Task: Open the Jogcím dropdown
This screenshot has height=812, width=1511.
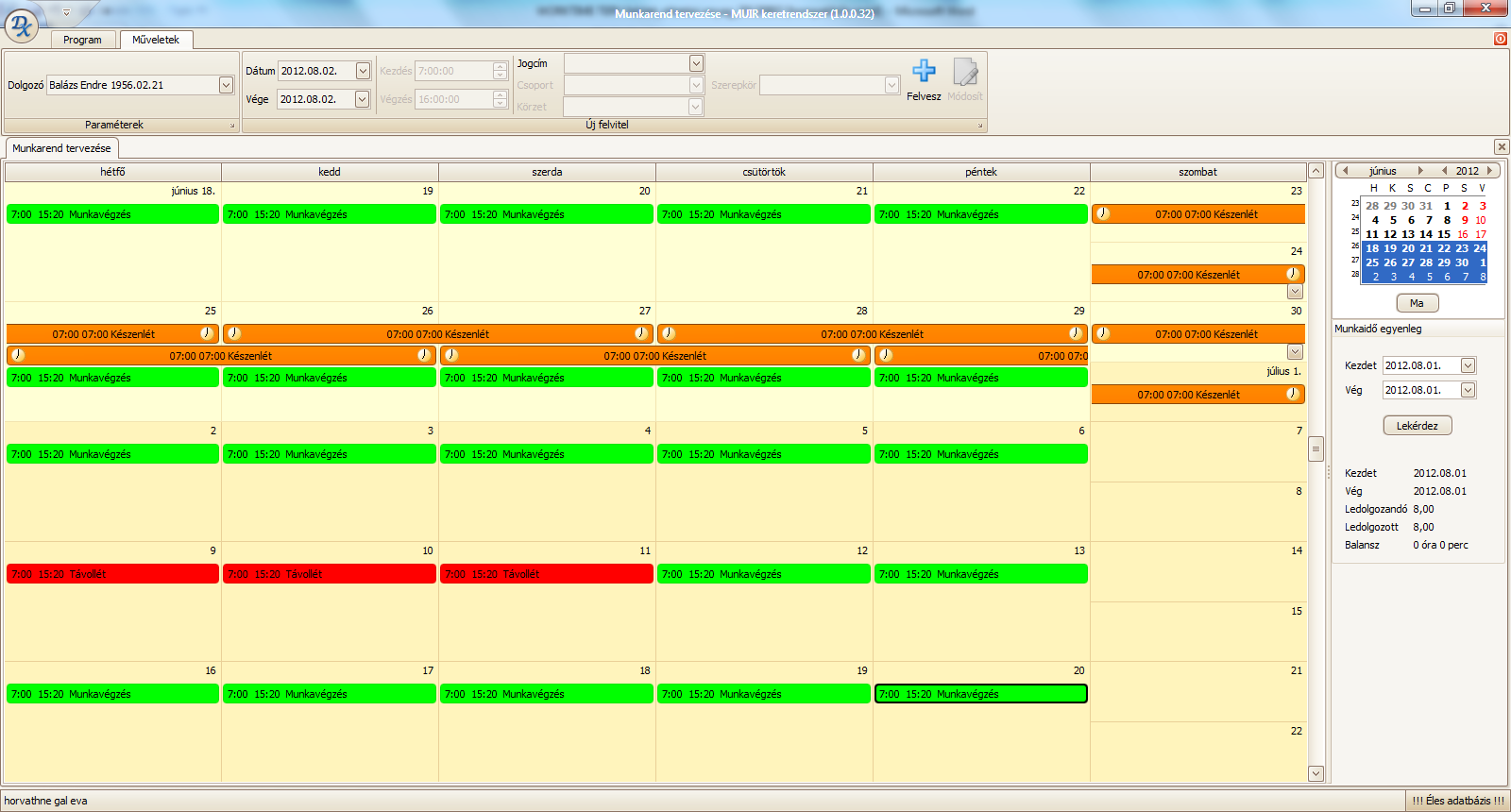Action: (x=696, y=63)
